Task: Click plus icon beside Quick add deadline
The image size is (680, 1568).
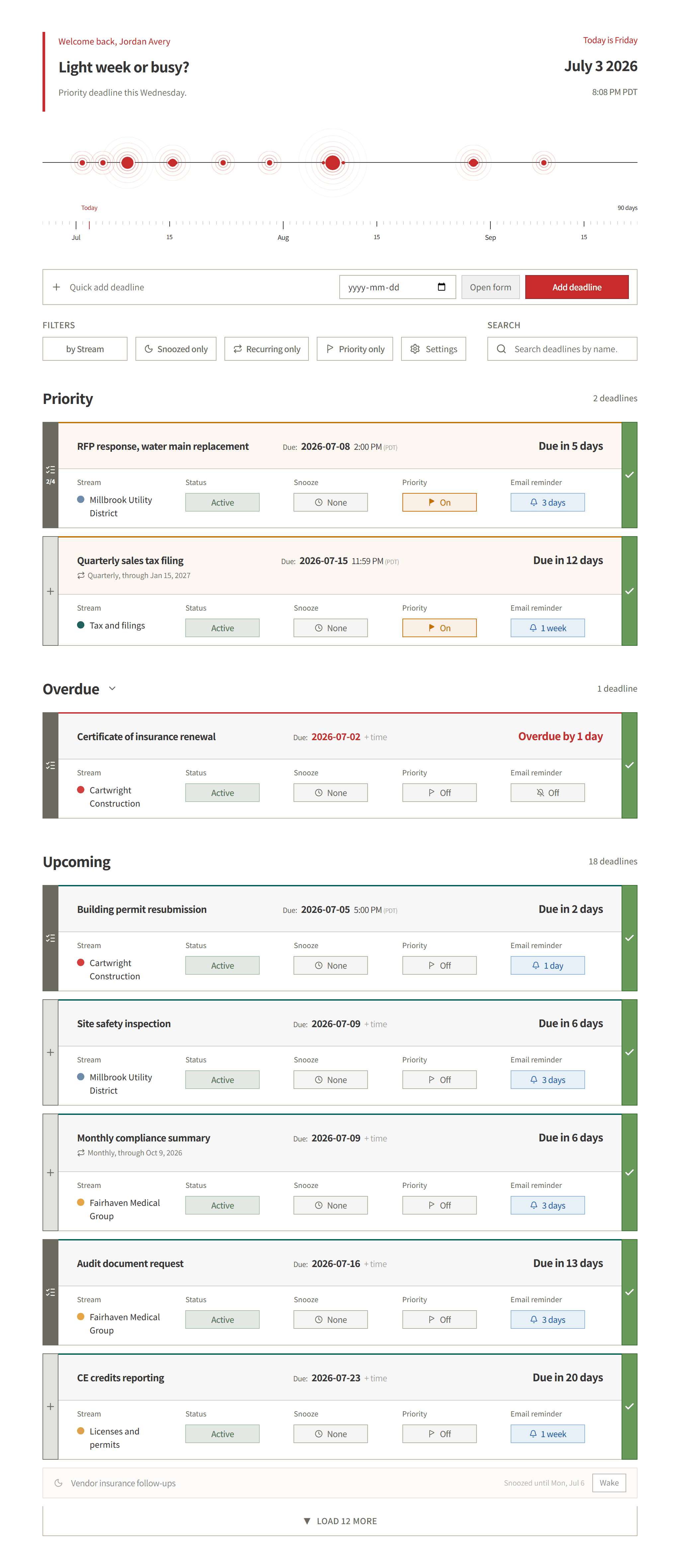Action: tap(56, 287)
